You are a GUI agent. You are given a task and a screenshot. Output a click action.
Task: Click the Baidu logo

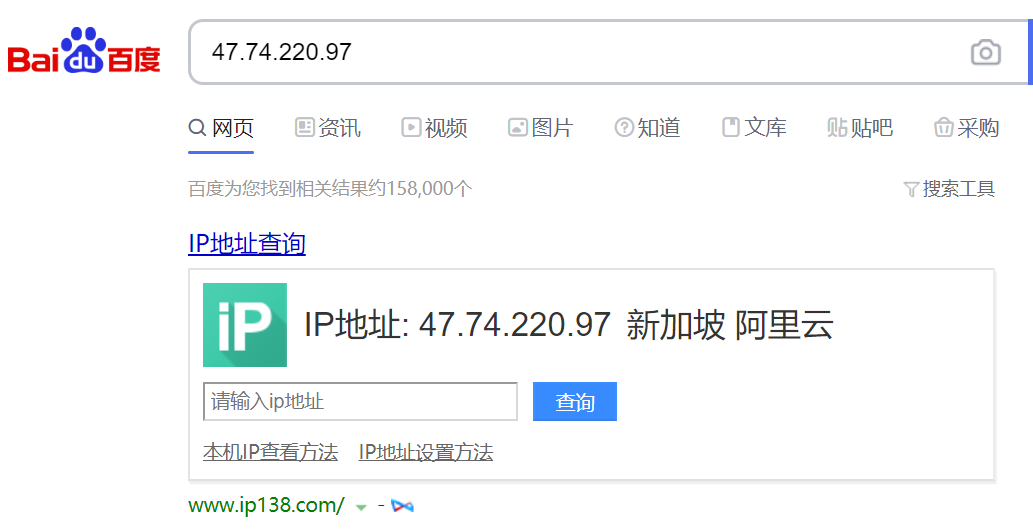pyautogui.click(x=84, y=51)
